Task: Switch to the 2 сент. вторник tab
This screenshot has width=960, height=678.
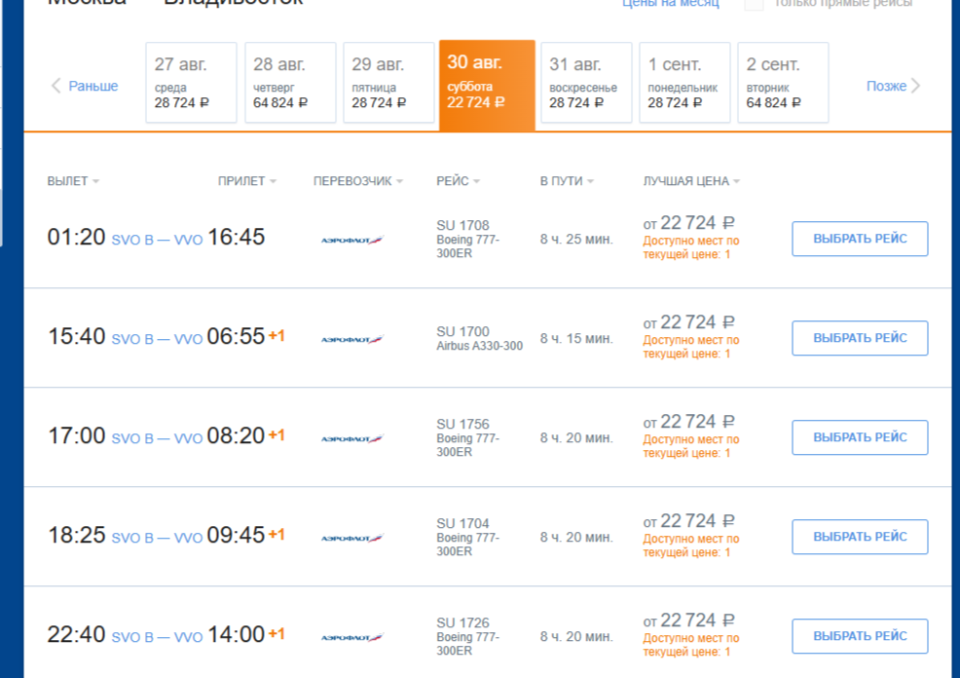Action: click(783, 82)
